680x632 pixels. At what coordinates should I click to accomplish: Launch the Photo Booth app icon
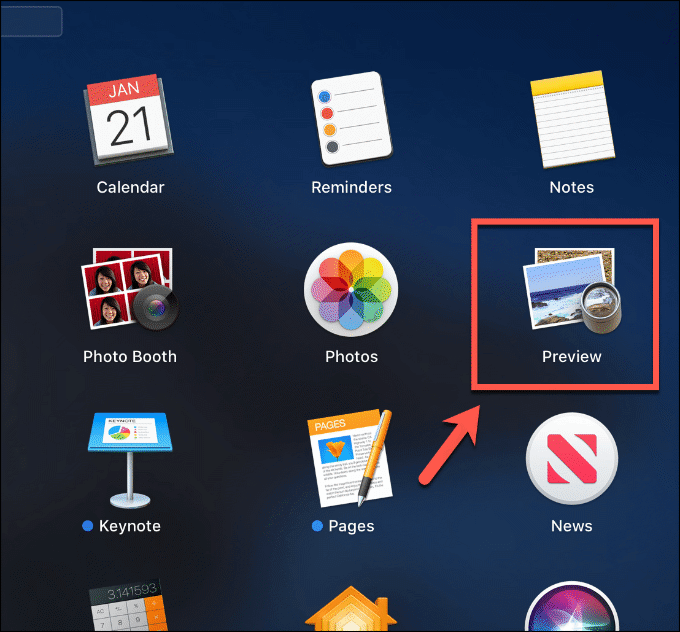[130, 289]
